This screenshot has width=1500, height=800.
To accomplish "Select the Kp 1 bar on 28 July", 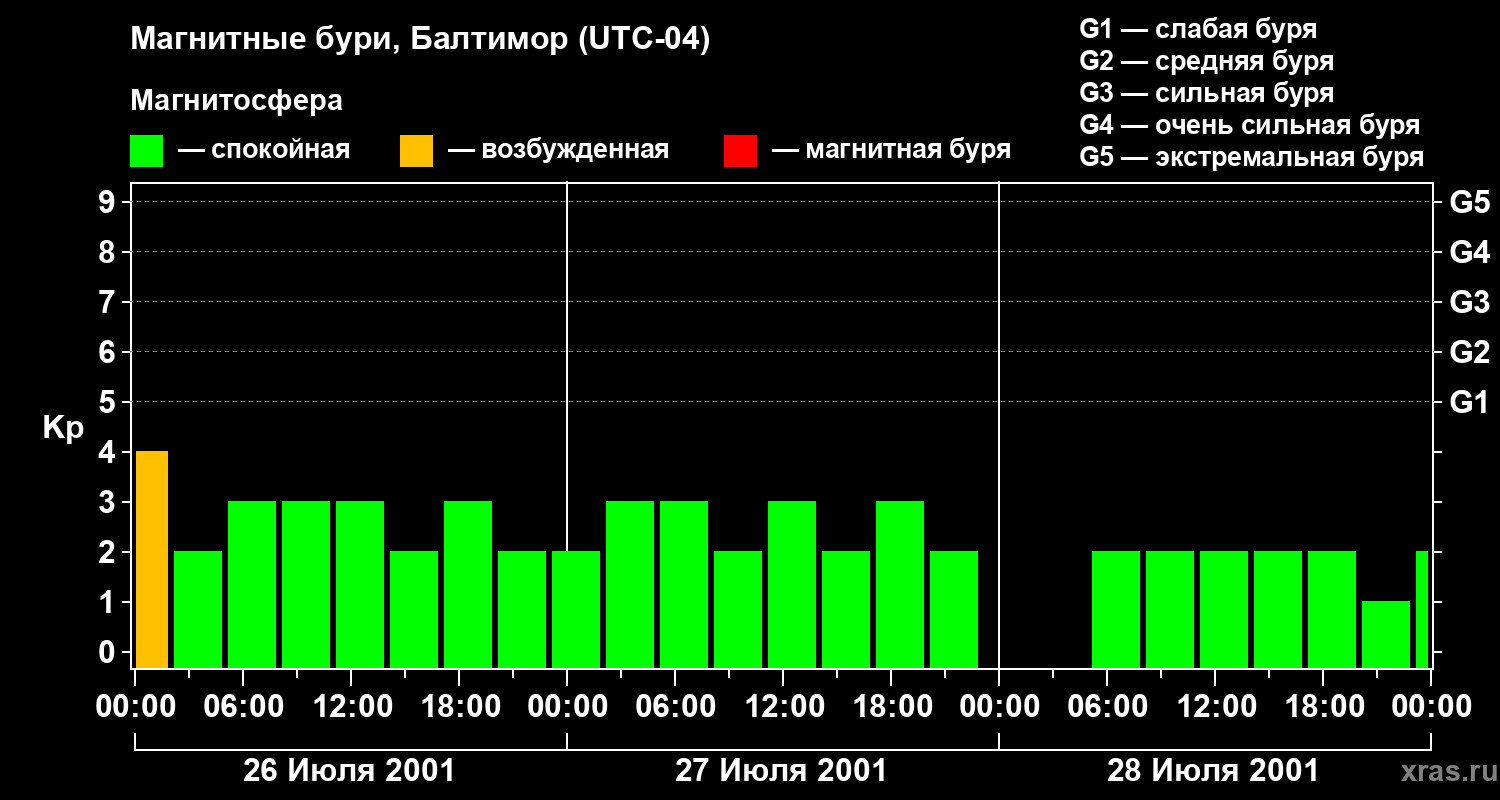I will pos(1386,634).
